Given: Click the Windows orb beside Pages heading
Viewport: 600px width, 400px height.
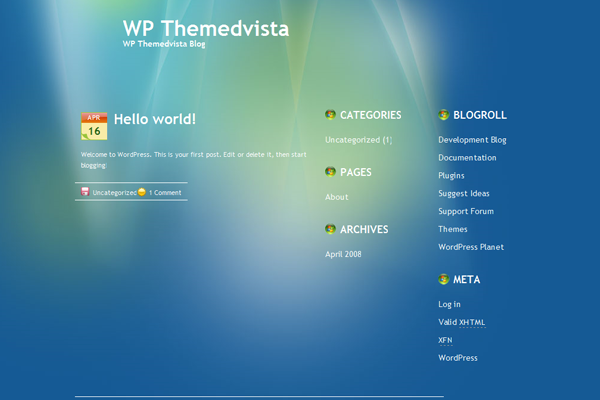Looking at the screenshot, I should [x=330, y=171].
